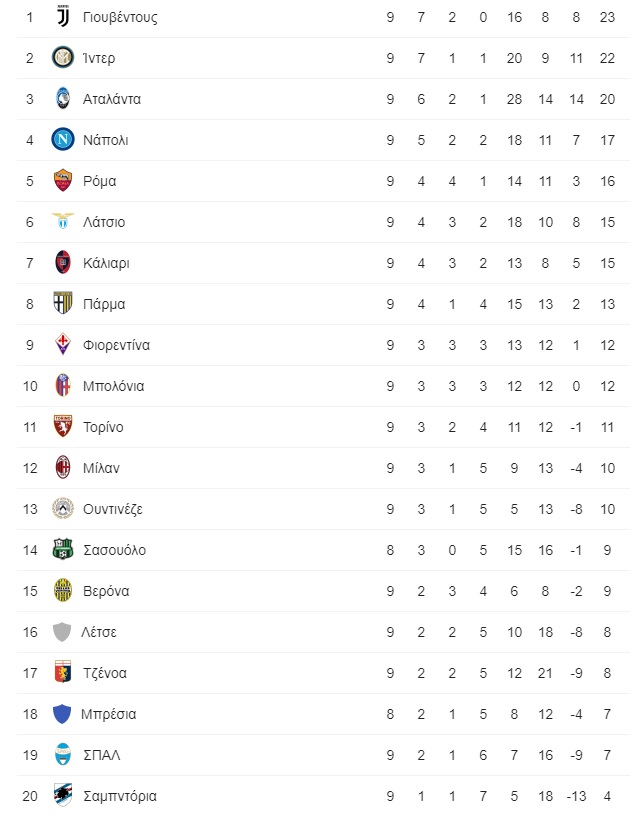This screenshot has width=637, height=817.
Task: Click the Βερόνα team name
Action: 106,591
